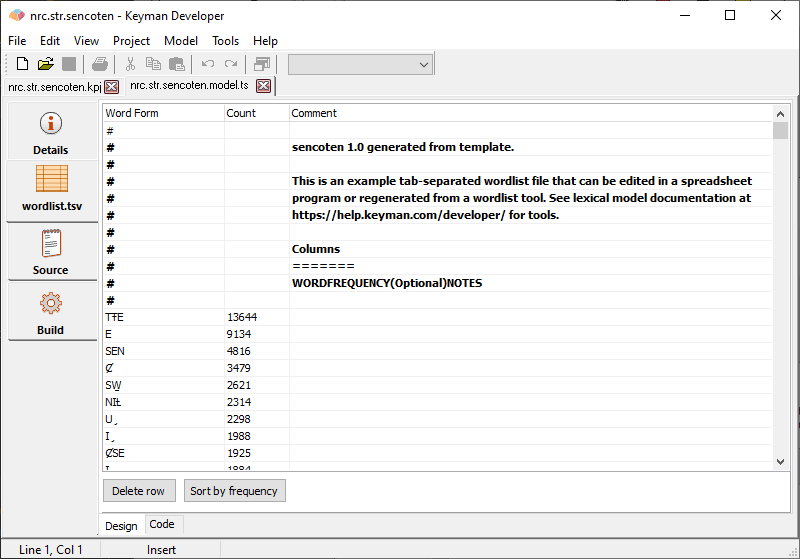Viewport: 800px width, 559px height.
Task: Open the Model menu
Action: point(181,41)
